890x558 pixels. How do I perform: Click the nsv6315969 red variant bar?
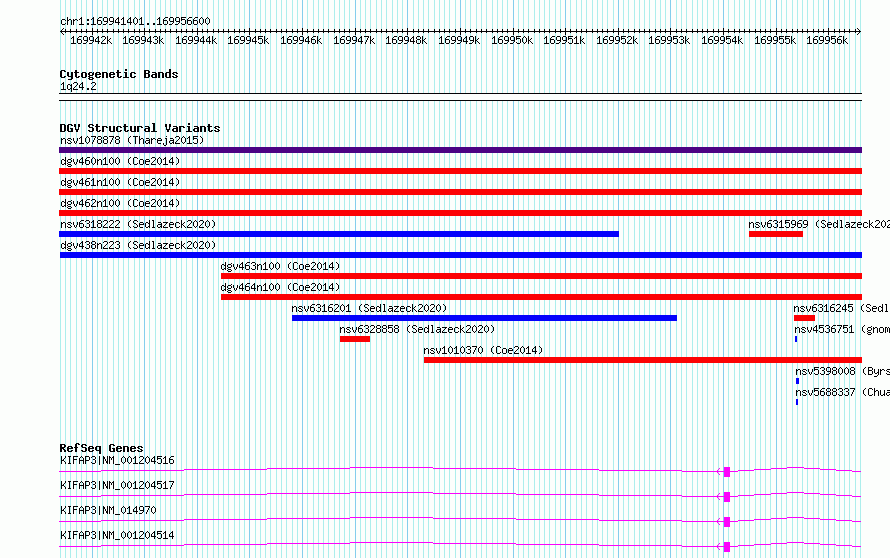[776, 234]
